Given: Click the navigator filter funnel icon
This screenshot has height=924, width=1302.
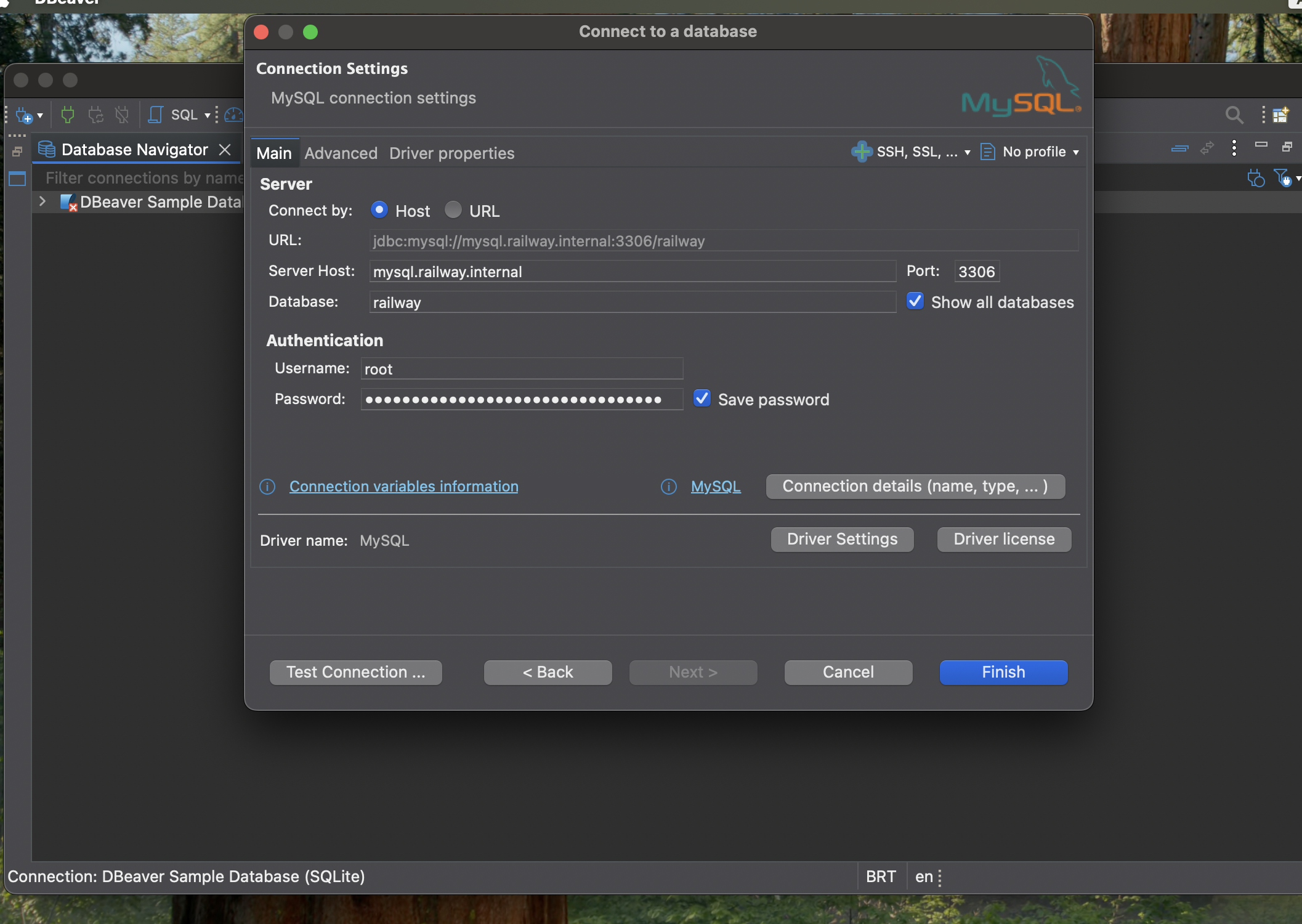Looking at the screenshot, I should pos(1282,178).
